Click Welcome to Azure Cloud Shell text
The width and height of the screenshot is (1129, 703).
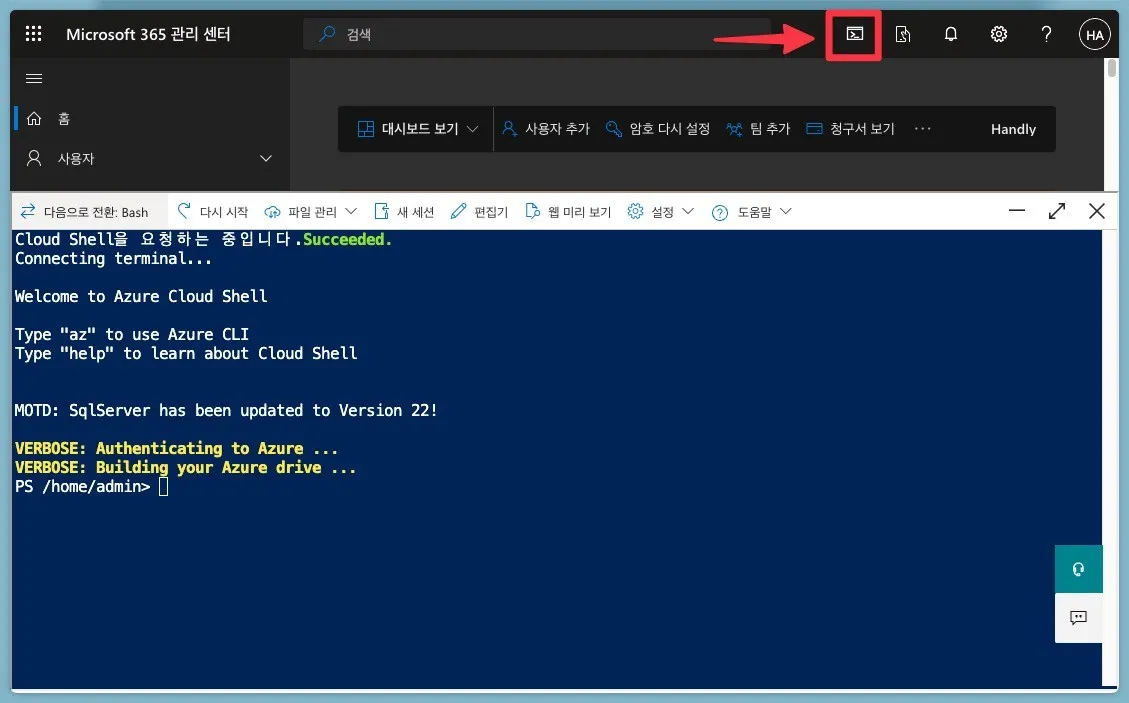140,296
